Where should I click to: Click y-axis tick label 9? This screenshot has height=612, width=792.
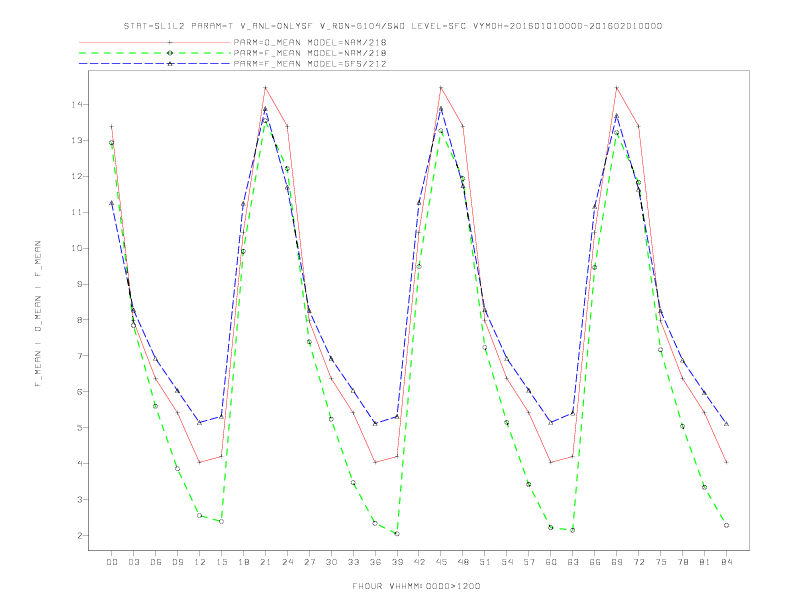(x=80, y=284)
